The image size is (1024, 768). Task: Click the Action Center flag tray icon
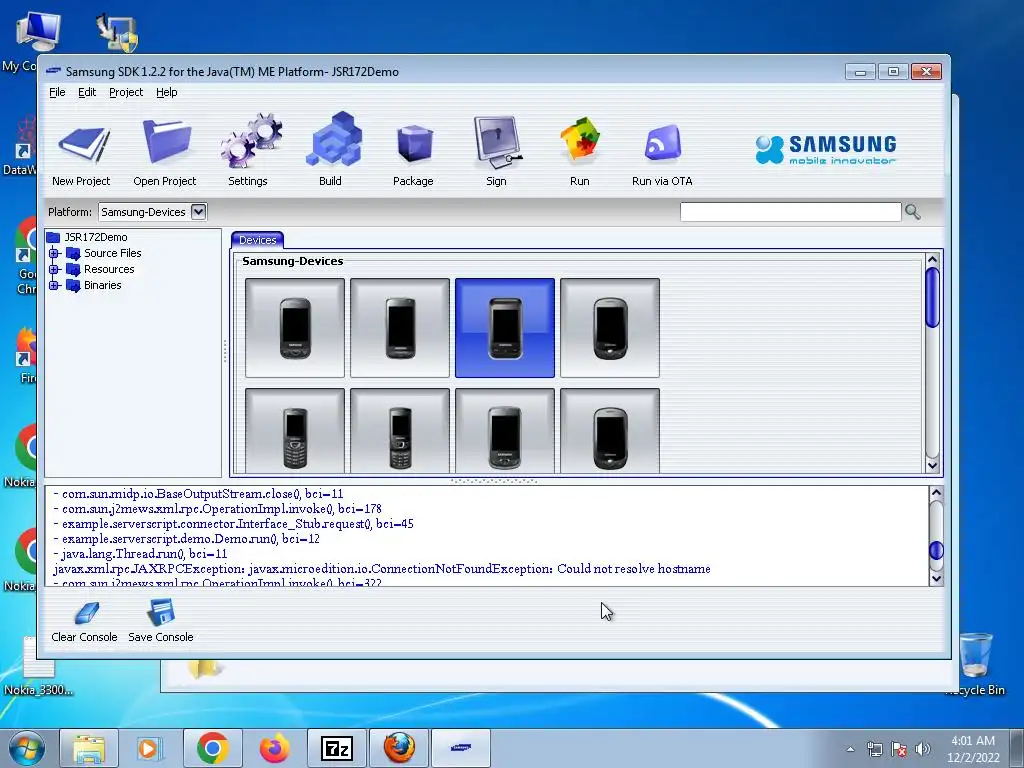[899, 749]
